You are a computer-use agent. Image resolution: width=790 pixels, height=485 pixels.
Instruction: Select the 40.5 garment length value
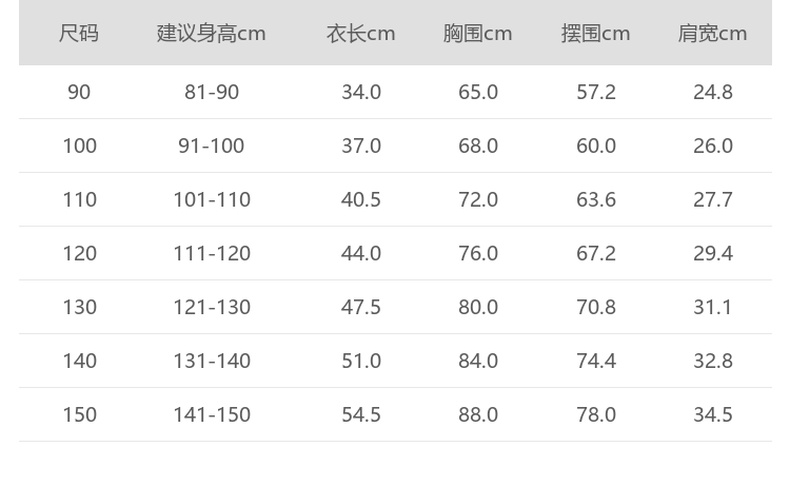click(x=361, y=200)
